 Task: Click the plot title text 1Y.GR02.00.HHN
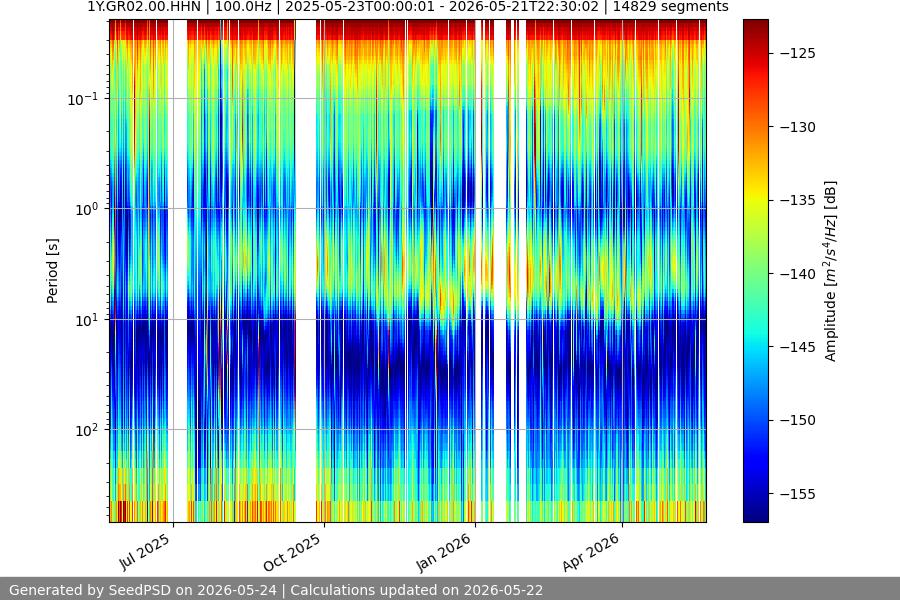(144, 7)
